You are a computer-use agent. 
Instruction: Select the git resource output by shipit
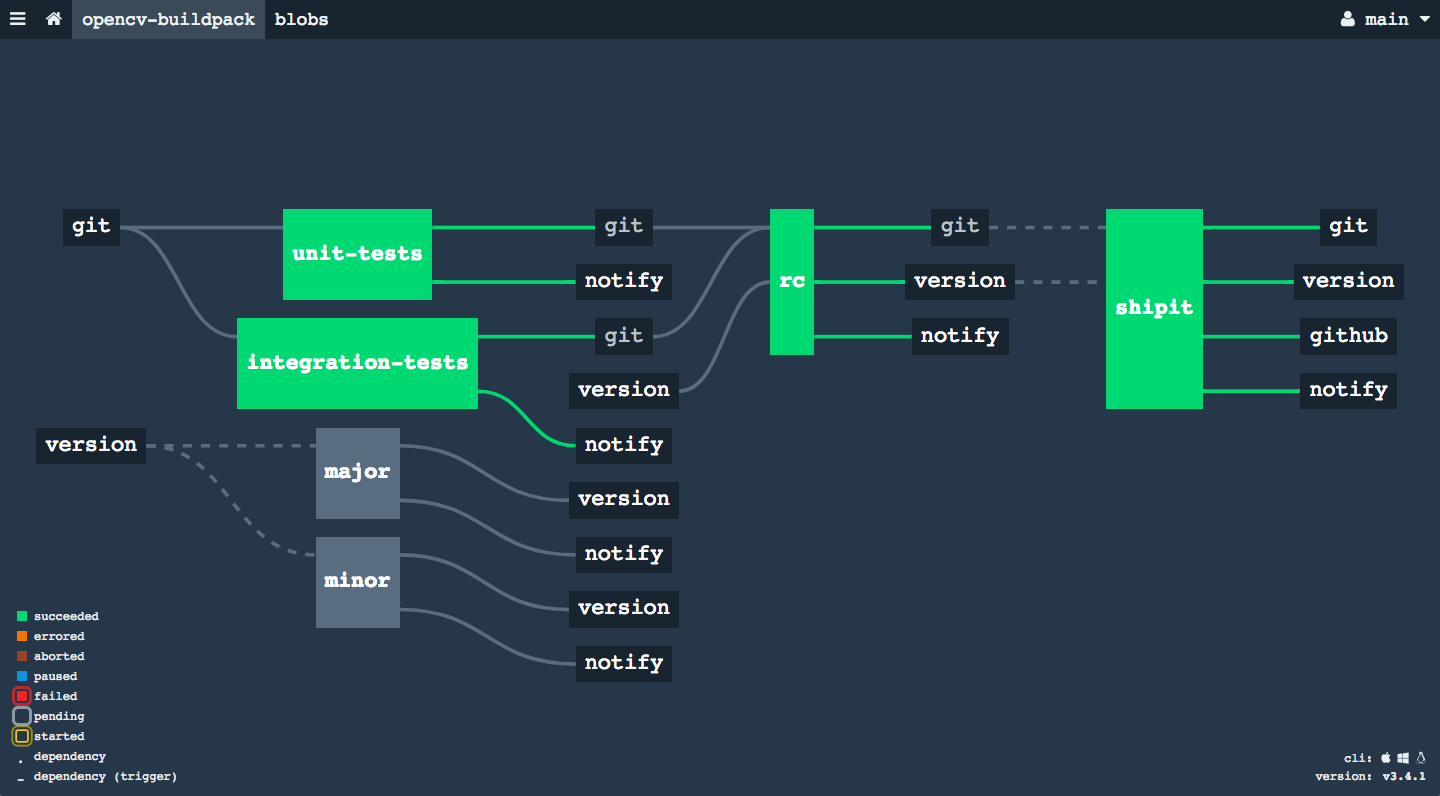(1348, 227)
